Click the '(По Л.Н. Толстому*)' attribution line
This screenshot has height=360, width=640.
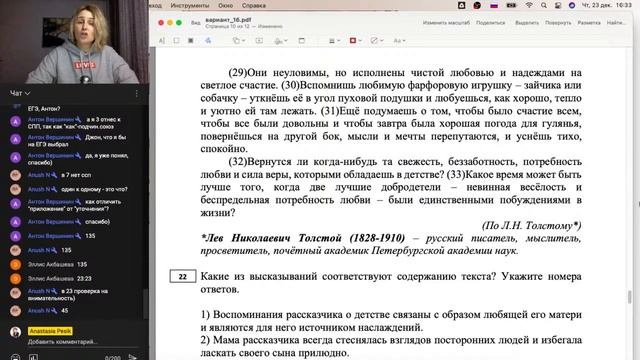tap(531, 225)
